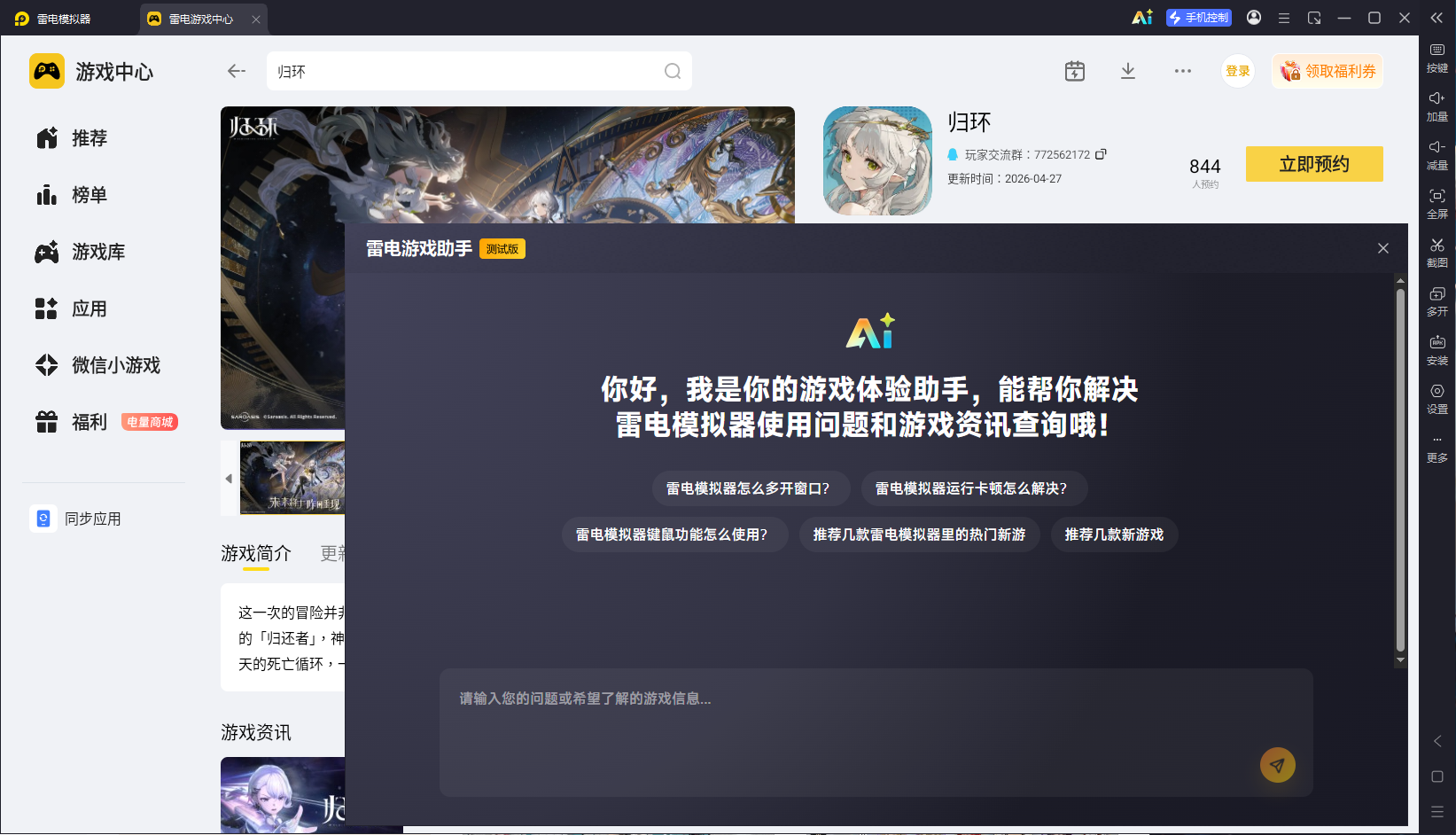Screen dimensions: 1456x835
Task: Open the user account icon in title bar
Action: click(x=1254, y=18)
